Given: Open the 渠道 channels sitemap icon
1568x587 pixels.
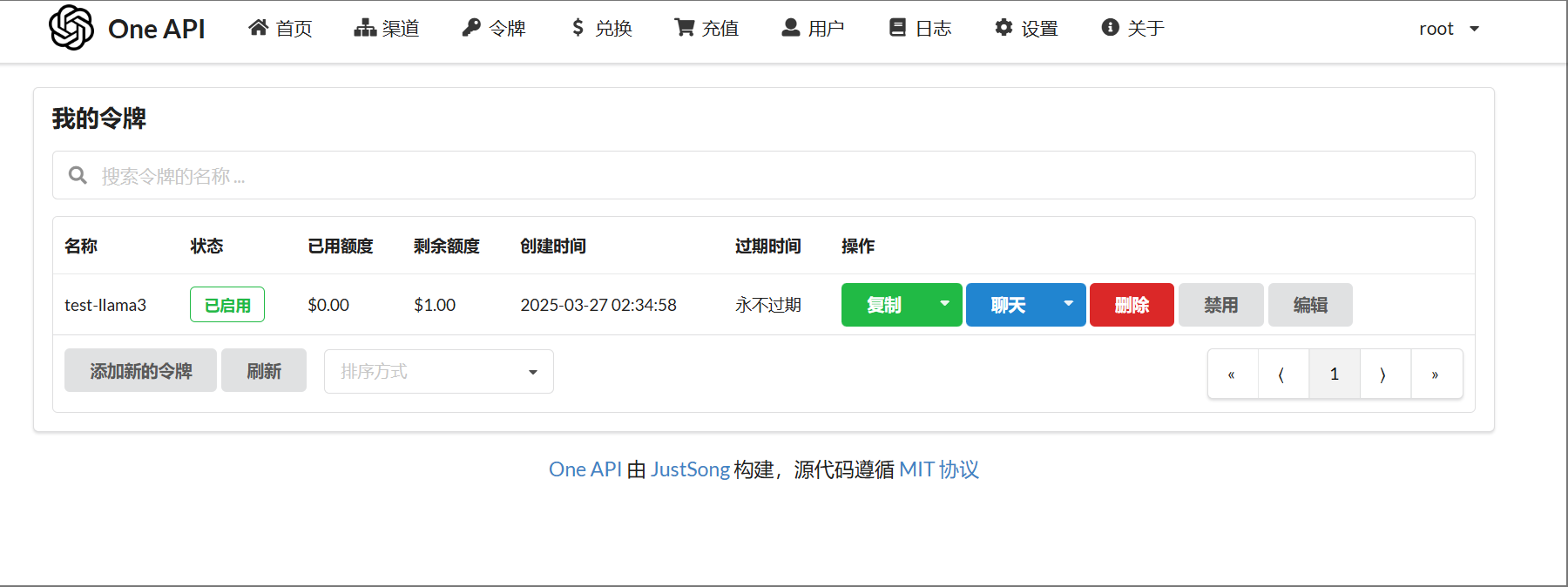Looking at the screenshot, I should pos(365,28).
